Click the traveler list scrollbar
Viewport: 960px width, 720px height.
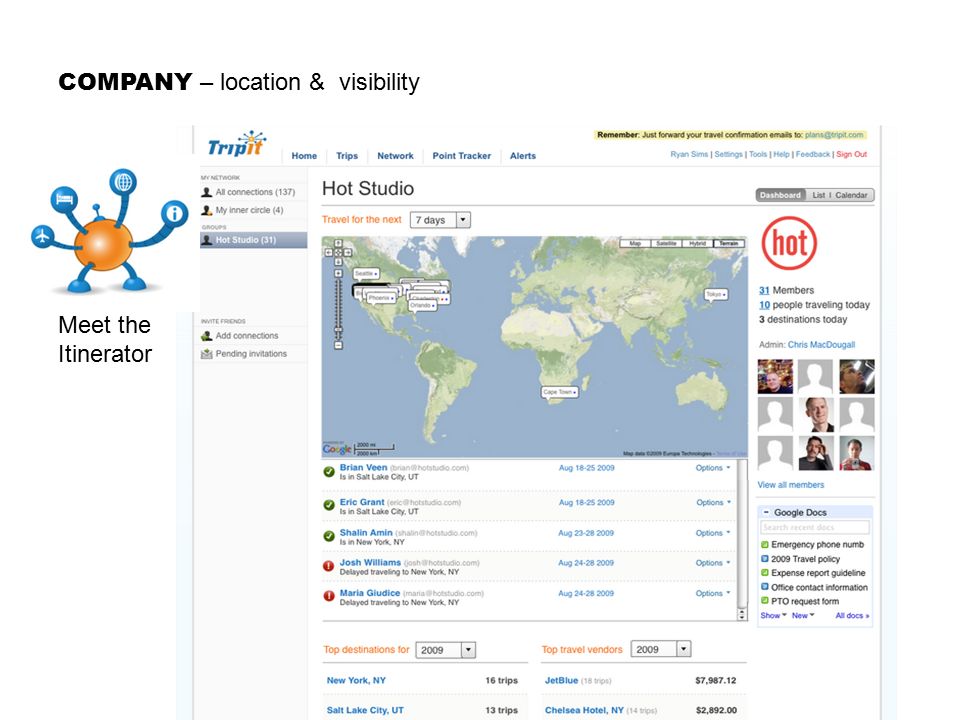pos(742,539)
